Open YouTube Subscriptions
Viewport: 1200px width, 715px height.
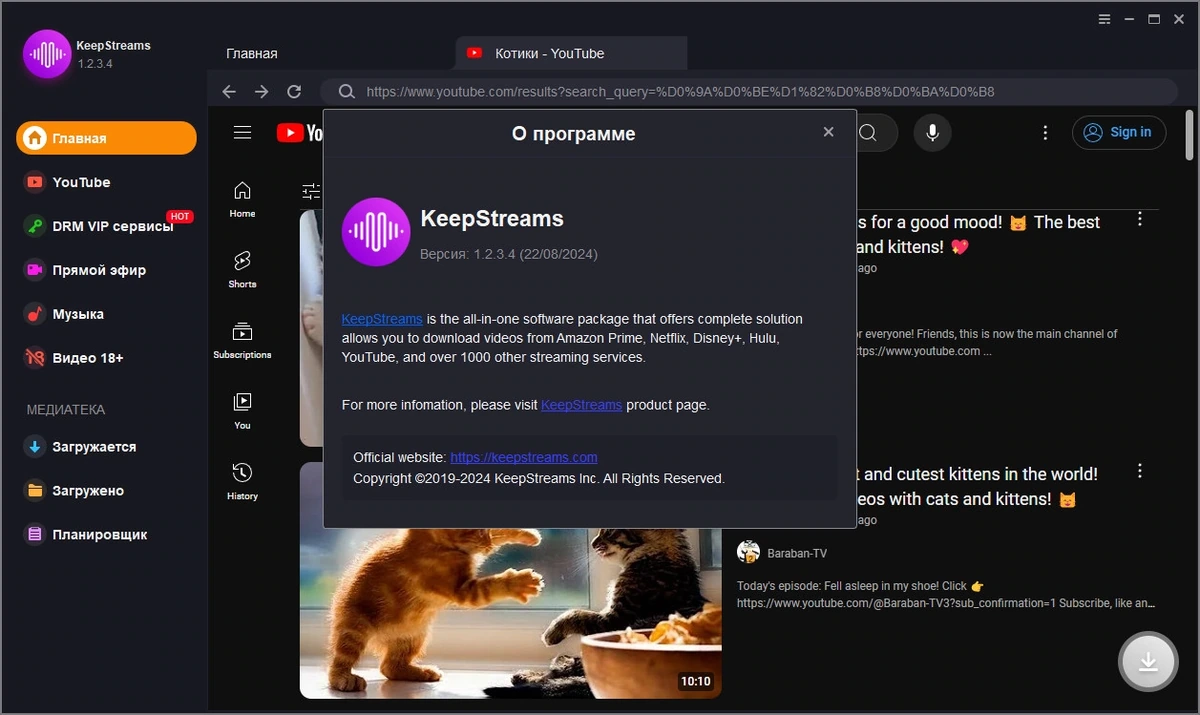pyautogui.click(x=242, y=341)
